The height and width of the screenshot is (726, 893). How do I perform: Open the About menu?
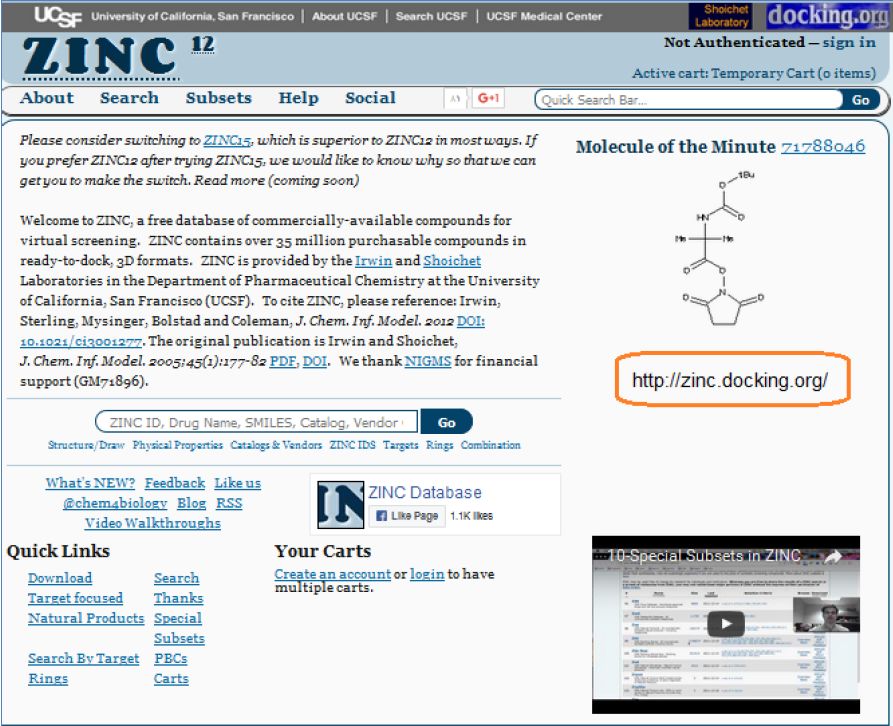pos(47,98)
